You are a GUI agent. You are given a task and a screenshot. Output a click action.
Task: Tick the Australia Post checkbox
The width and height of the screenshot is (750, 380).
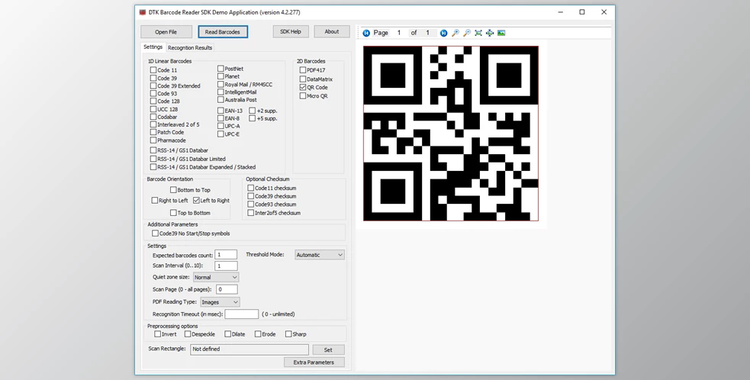tap(221, 100)
